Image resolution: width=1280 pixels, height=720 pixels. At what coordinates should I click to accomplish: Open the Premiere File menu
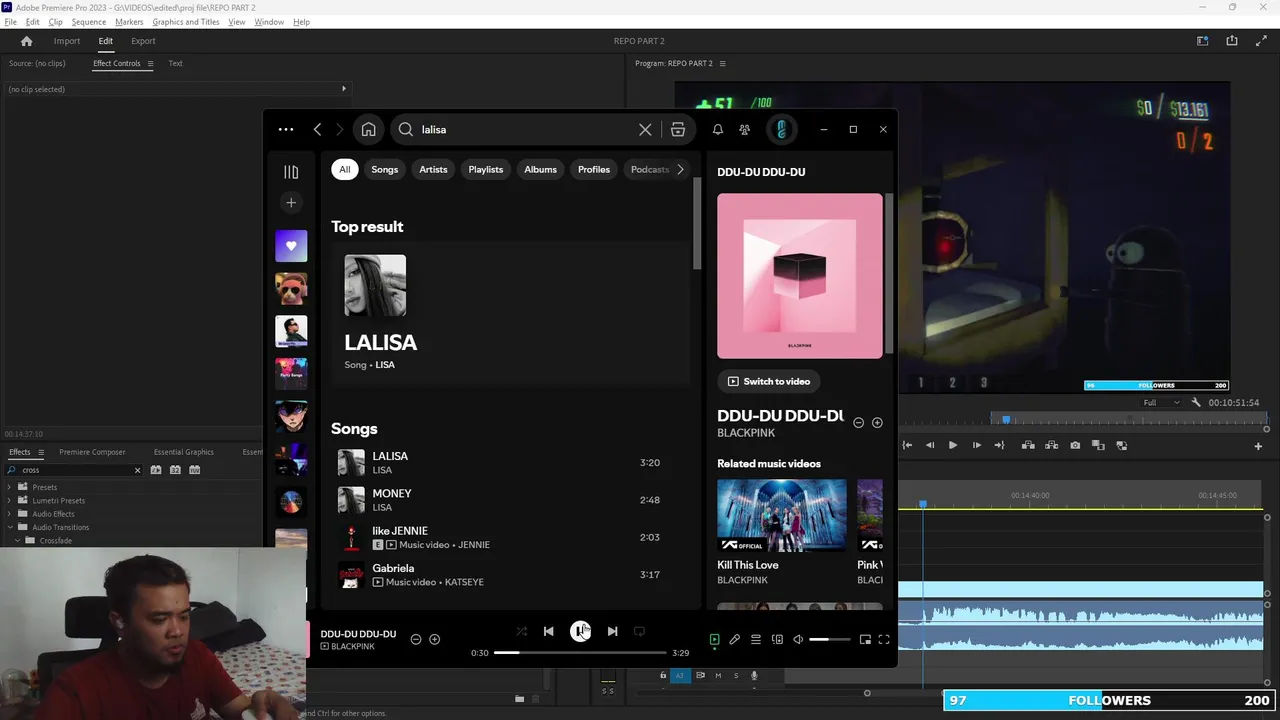[x=10, y=22]
